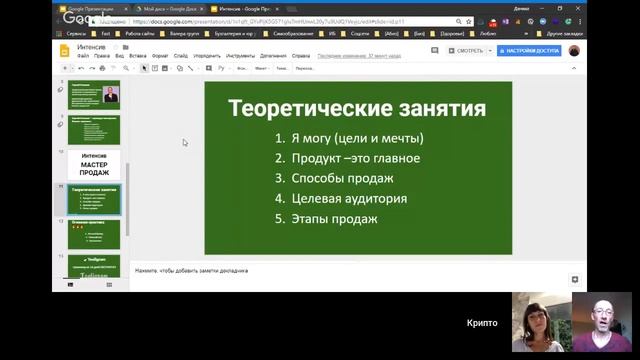Open the Вид menu
Screen dimensions: 640x360
coord(119,56)
